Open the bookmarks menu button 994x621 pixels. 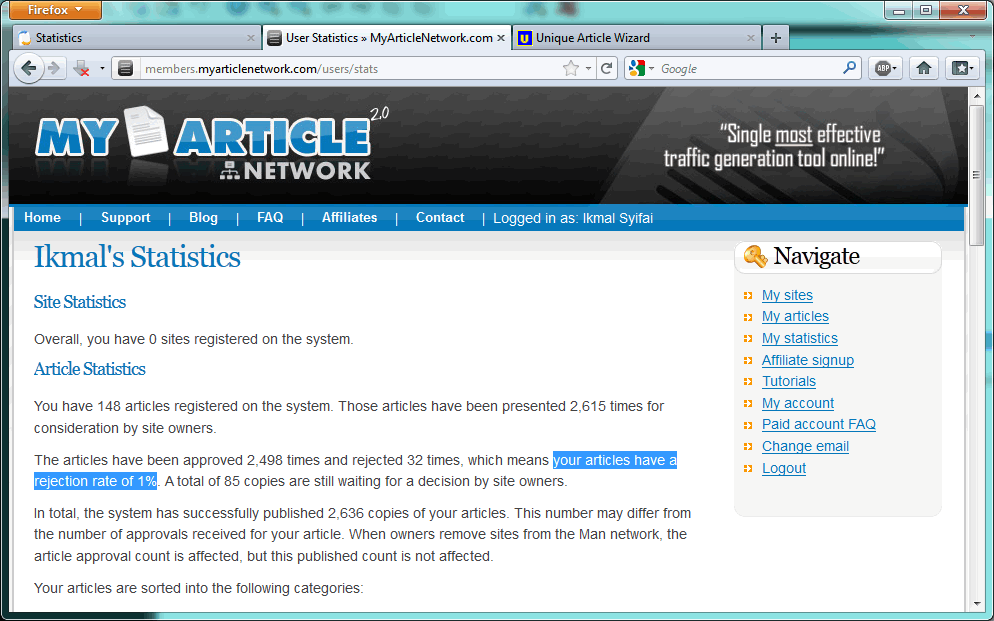click(x=962, y=68)
